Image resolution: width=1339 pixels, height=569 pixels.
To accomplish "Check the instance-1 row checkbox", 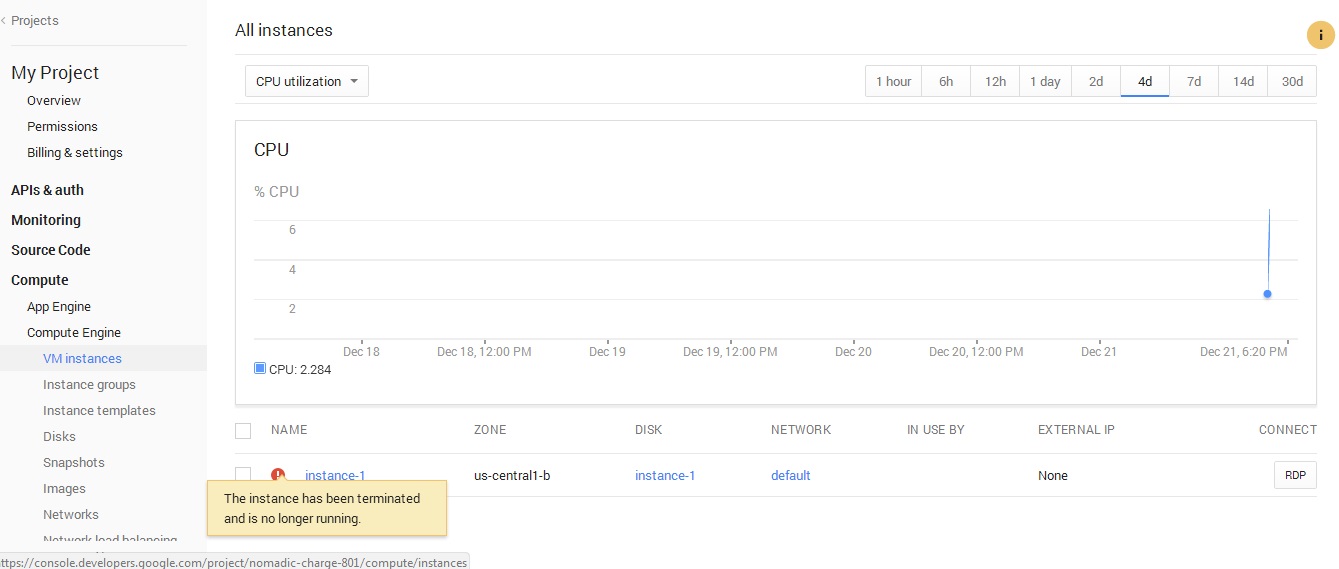I will tap(243, 475).
